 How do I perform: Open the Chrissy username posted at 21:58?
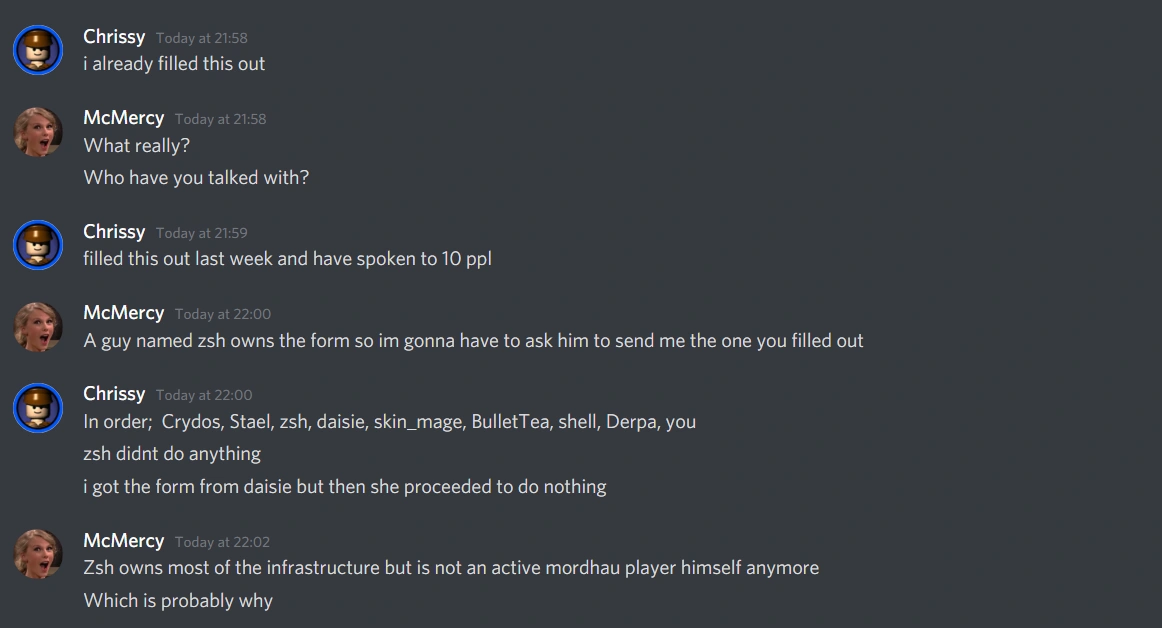[x=114, y=37]
